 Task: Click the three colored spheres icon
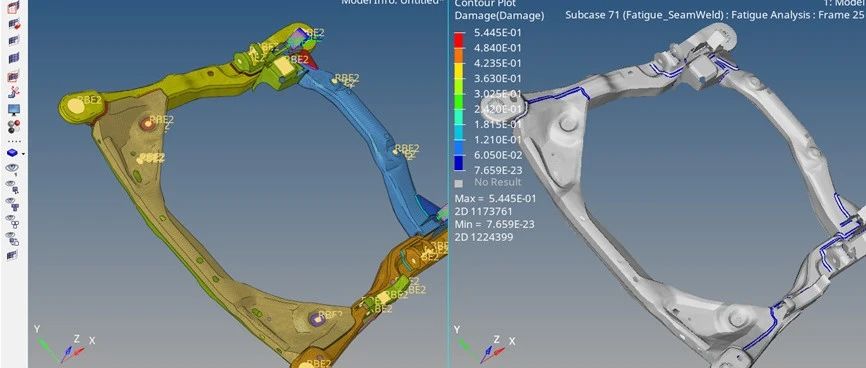click(x=14, y=126)
